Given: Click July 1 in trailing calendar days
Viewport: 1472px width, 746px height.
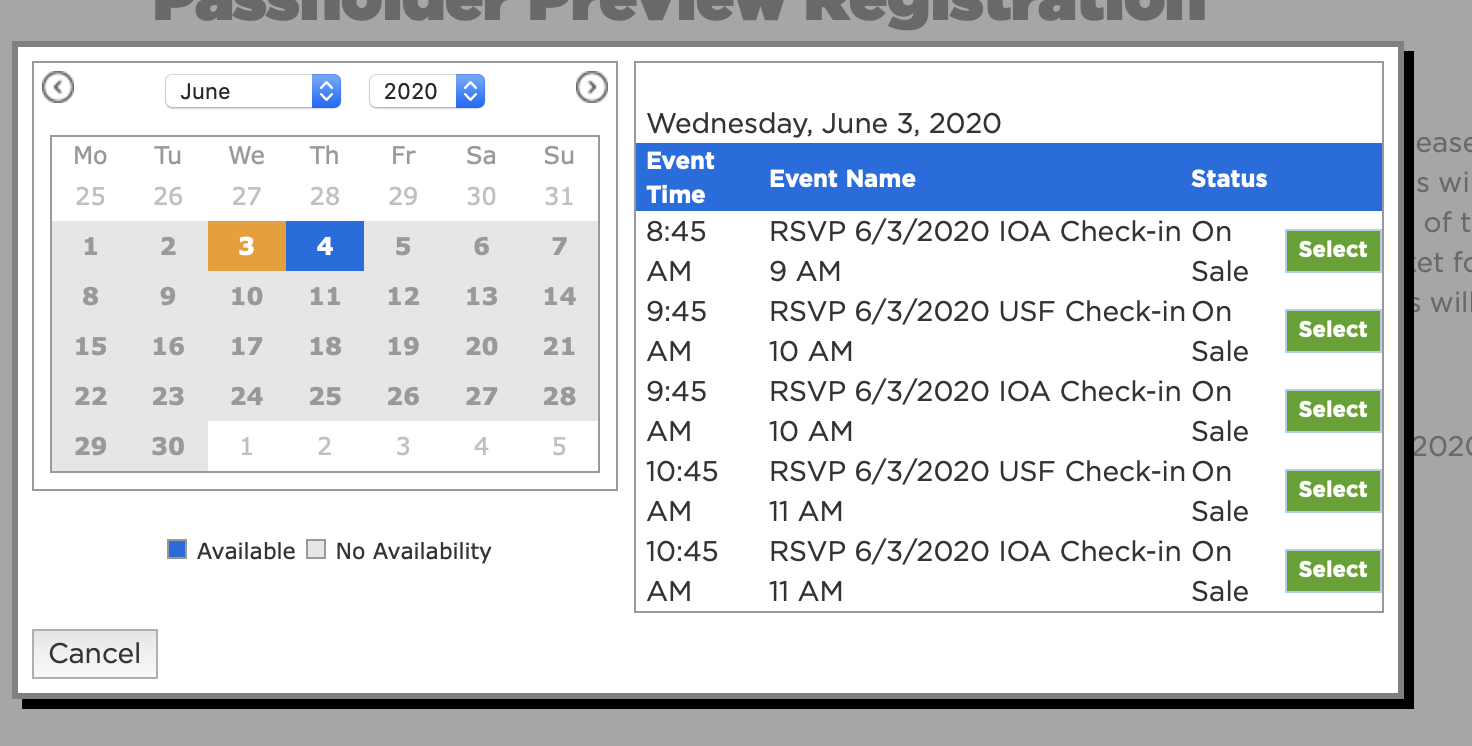Looking at the screenshot, I should coord(247,446).
